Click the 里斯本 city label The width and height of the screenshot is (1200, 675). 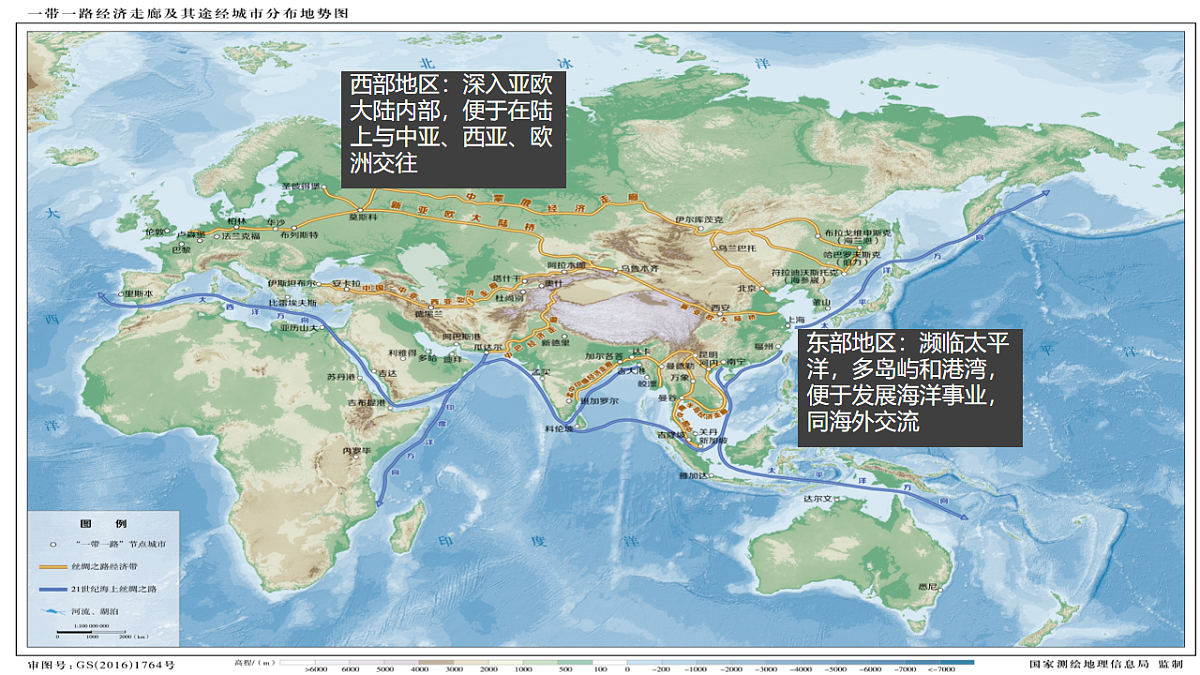pos(137,294)
